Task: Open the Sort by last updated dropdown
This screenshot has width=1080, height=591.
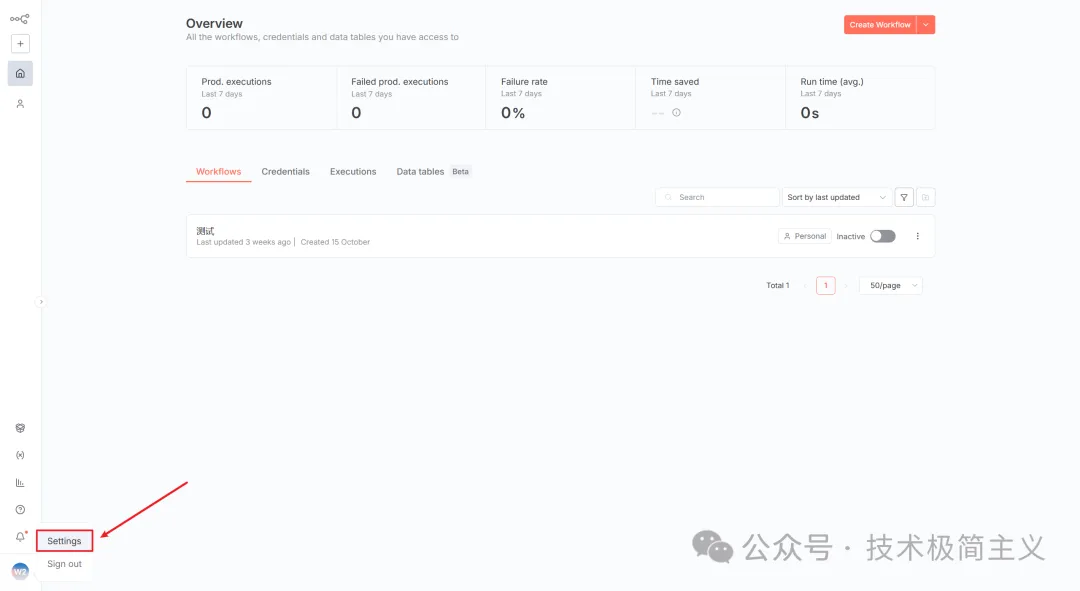Action: pos(836,197)
